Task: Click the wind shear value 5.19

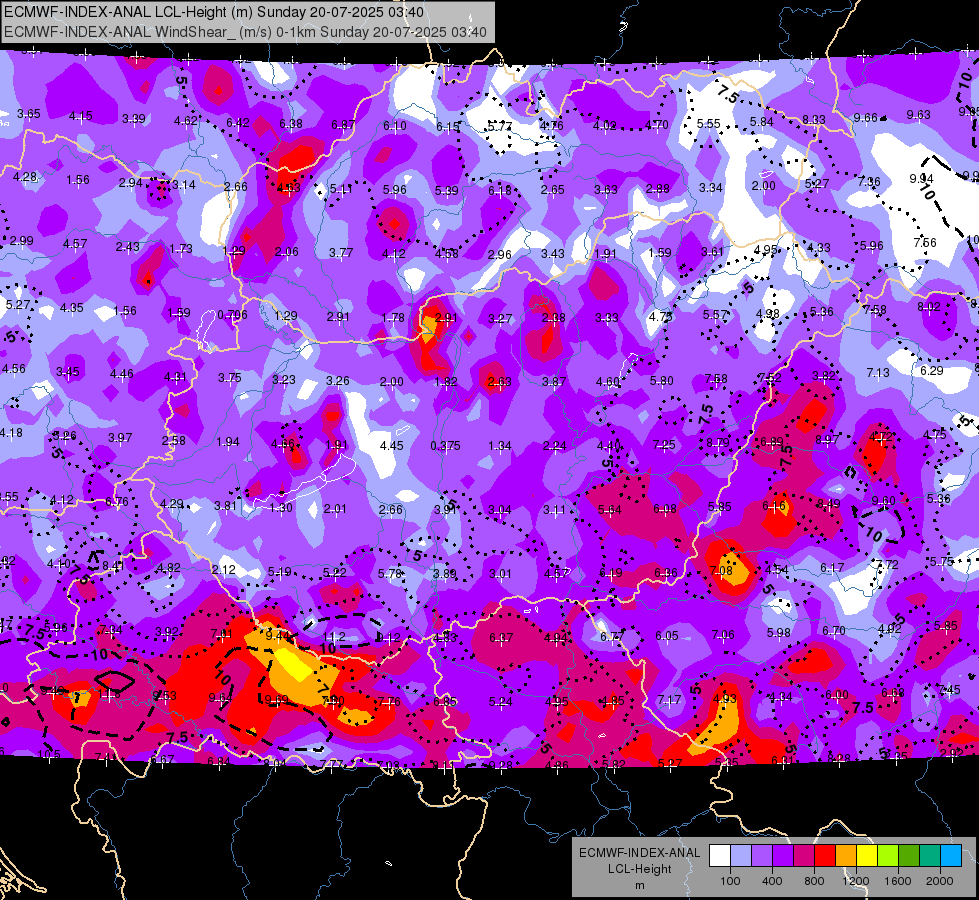Action: (279, 571)
